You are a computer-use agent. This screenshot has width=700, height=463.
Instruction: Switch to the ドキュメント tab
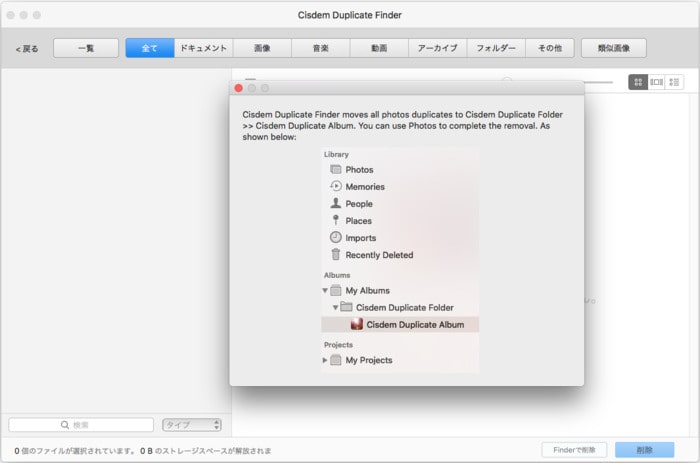[203, 48]
